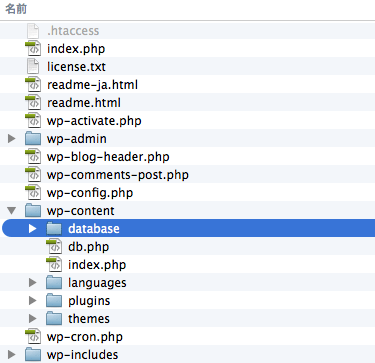375x363 pixels.
Task: Expand the wp-admin folder triangle
Action: pyautogui.click(x=12, y=139)
